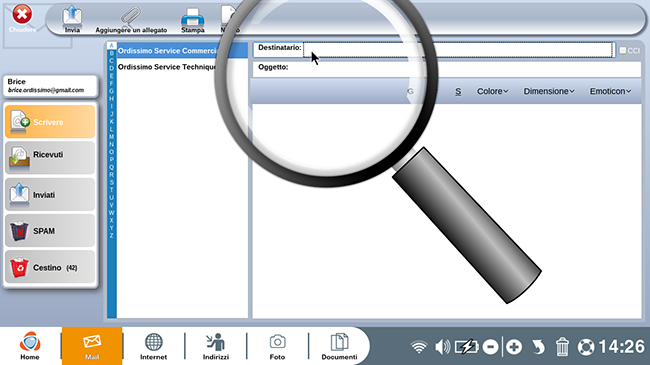
Task: Click the speaker volume icon
Action: click(443, 347)
